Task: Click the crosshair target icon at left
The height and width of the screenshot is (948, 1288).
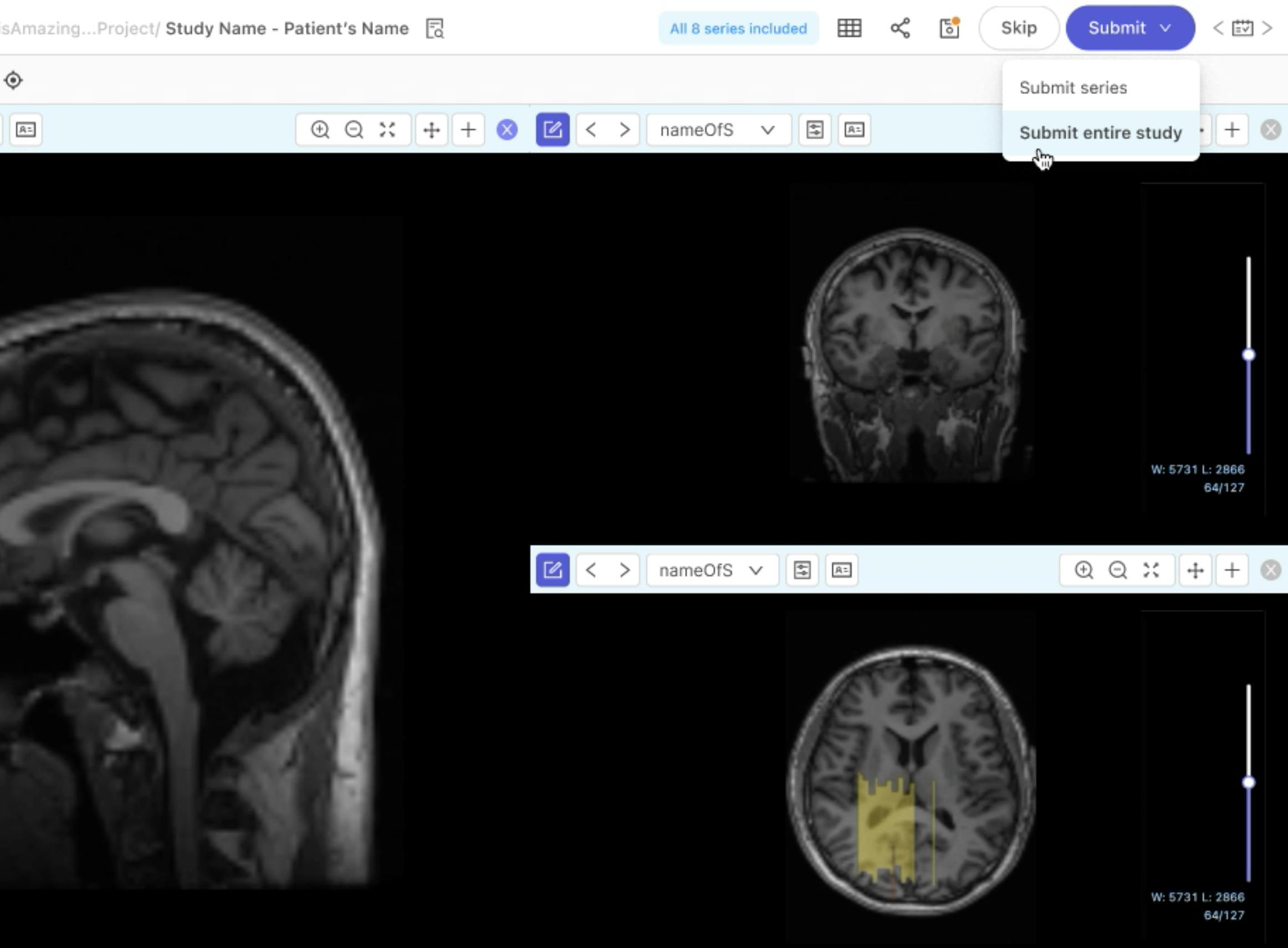Action: pos(13,80)
